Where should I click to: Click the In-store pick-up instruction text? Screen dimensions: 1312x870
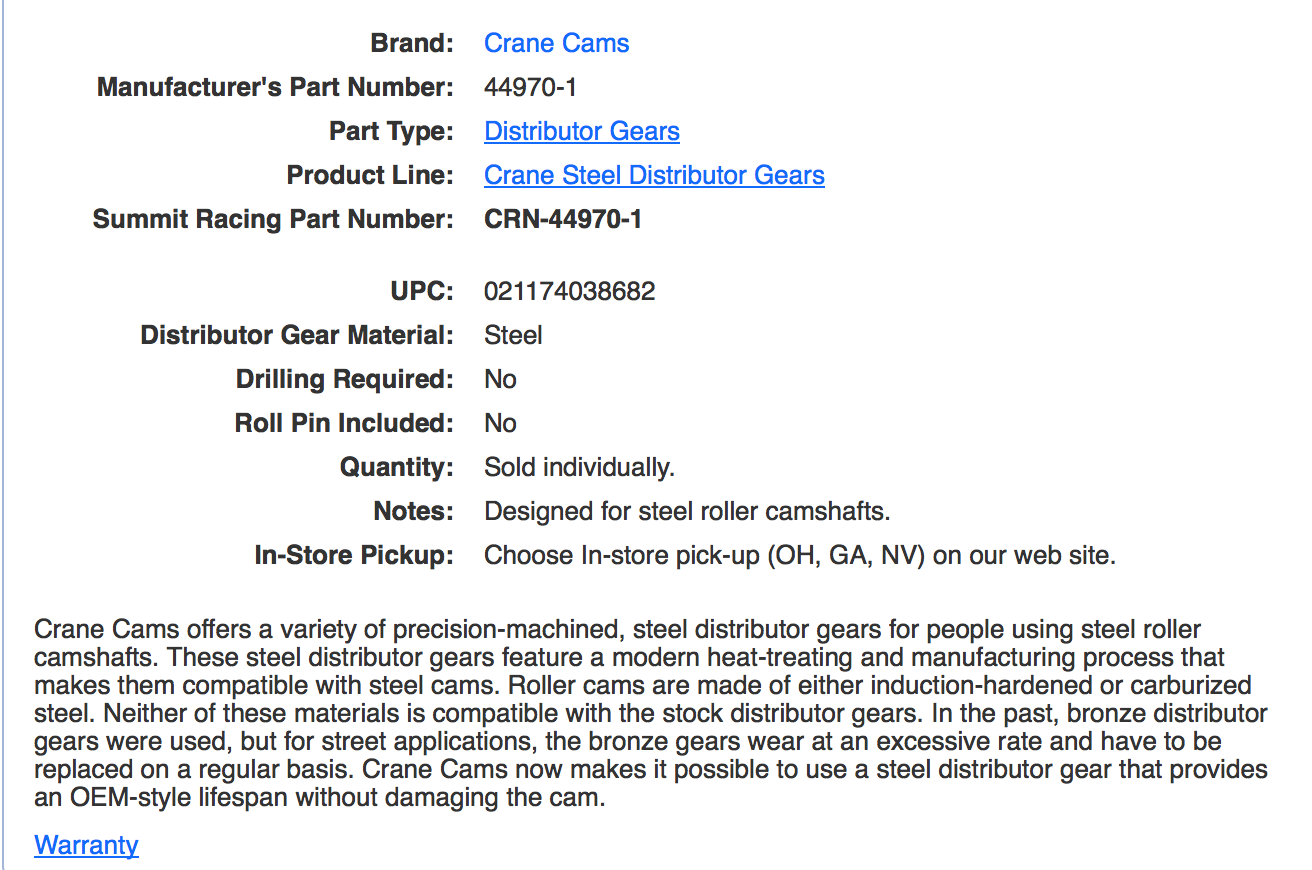799,556
